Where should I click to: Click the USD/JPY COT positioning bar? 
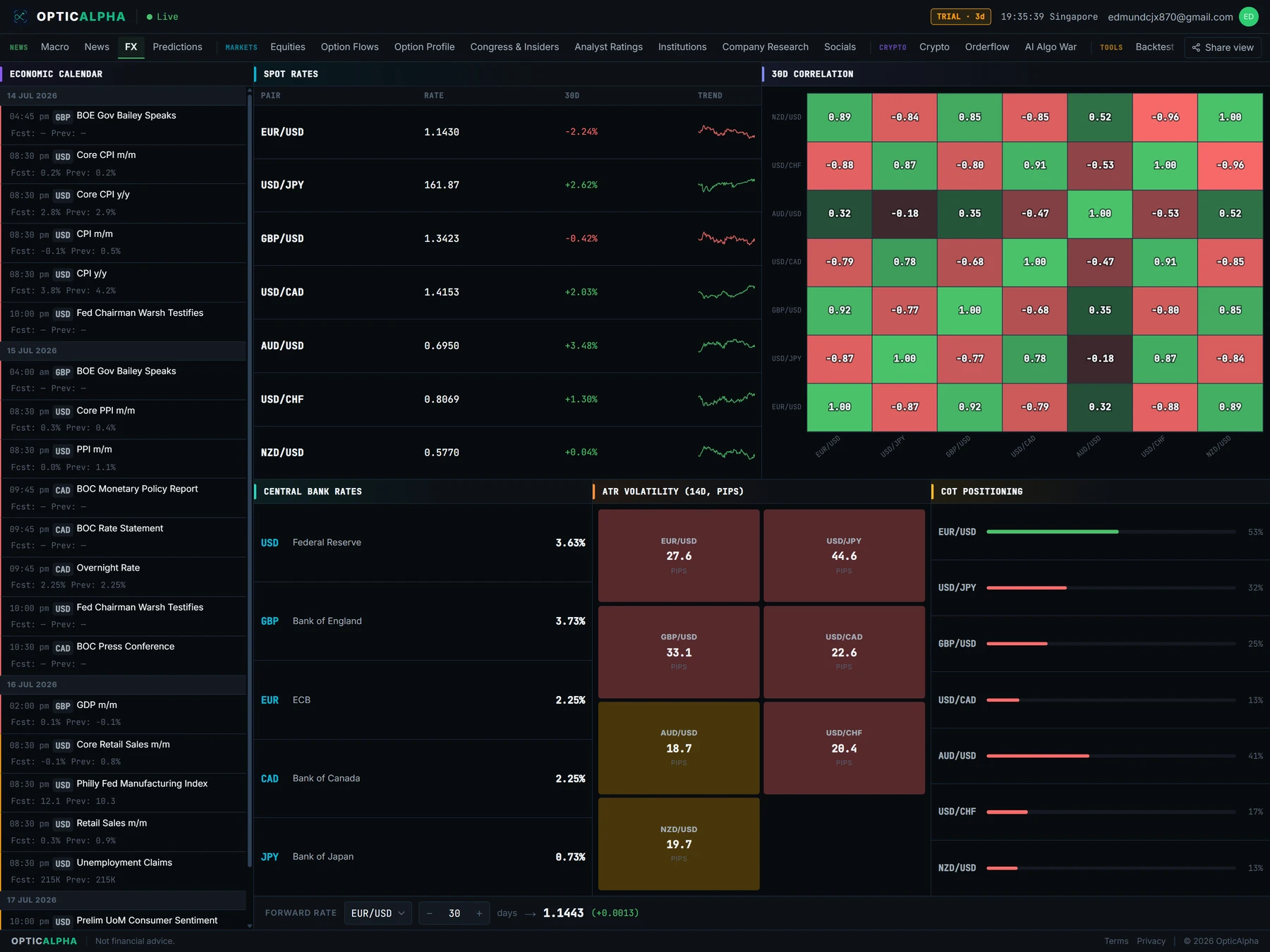pyautogui.click(x=1111, y=587)
